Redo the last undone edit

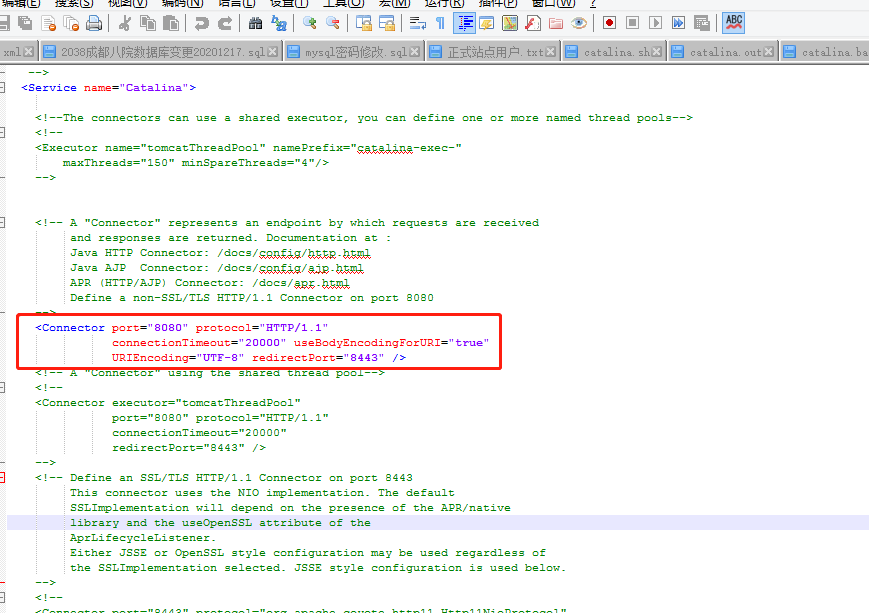(x=225, y=23)
